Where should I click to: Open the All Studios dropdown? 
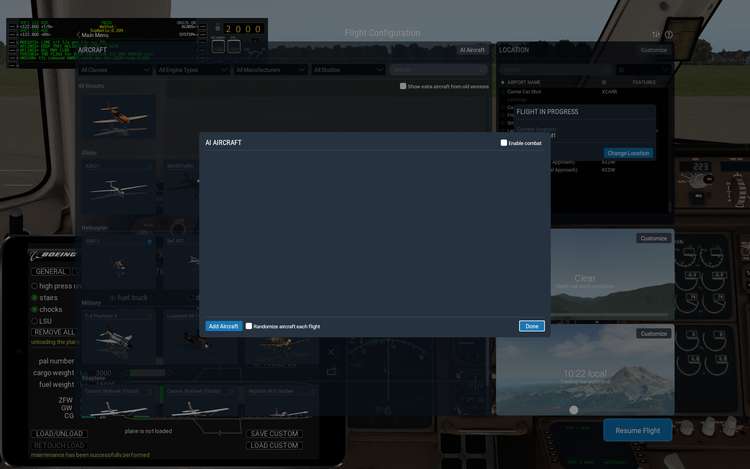pyautogui.click(x=348, y=70)
